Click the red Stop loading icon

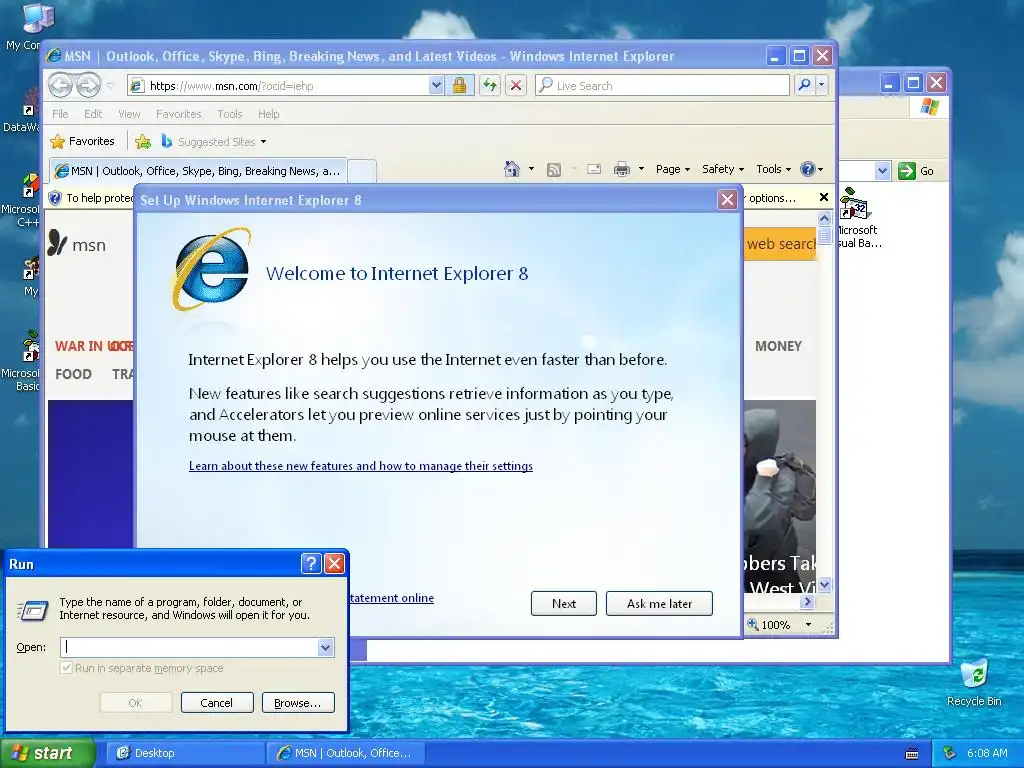(516, 86)
